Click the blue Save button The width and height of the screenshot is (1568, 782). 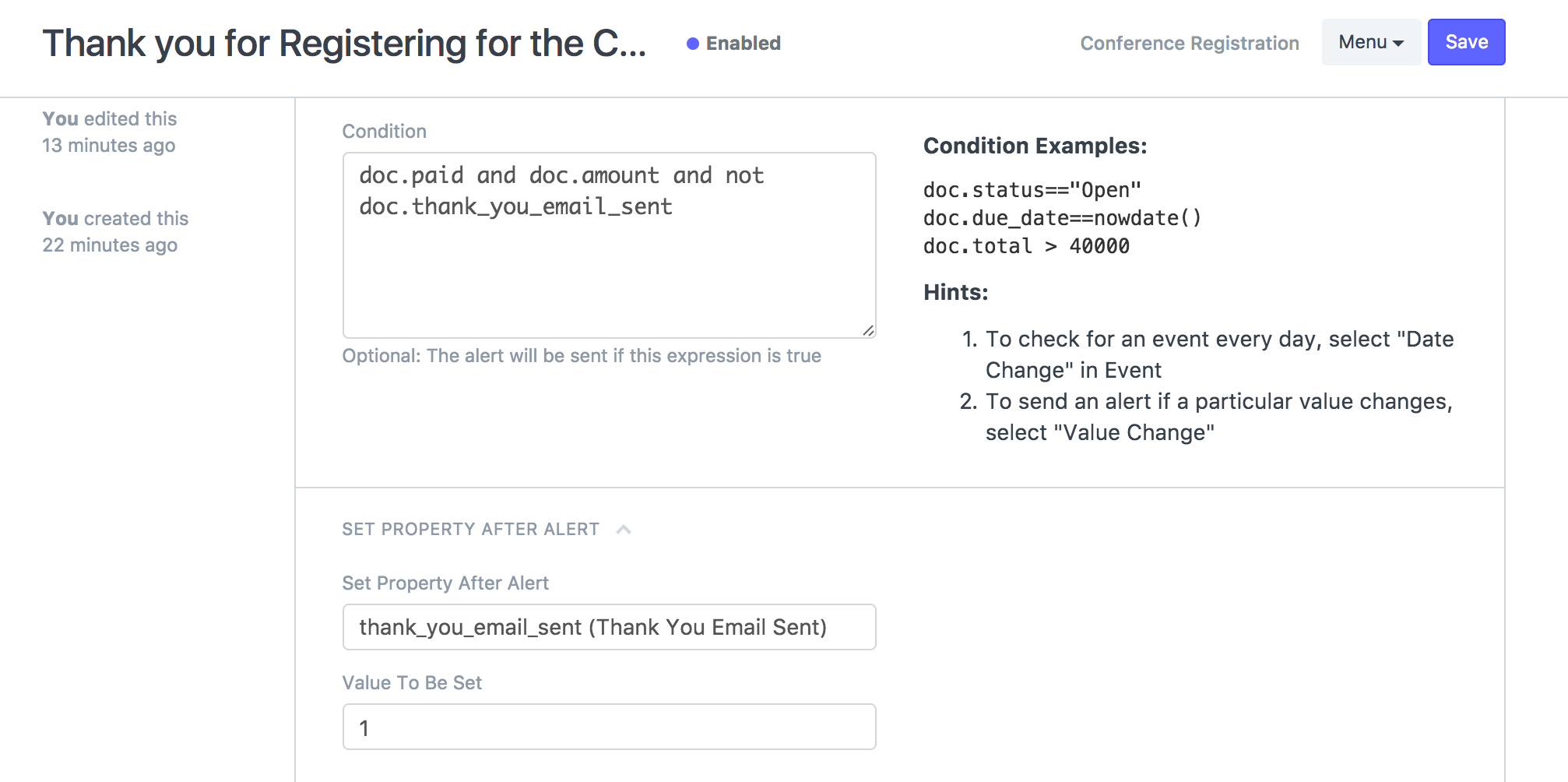(1465, 42)
